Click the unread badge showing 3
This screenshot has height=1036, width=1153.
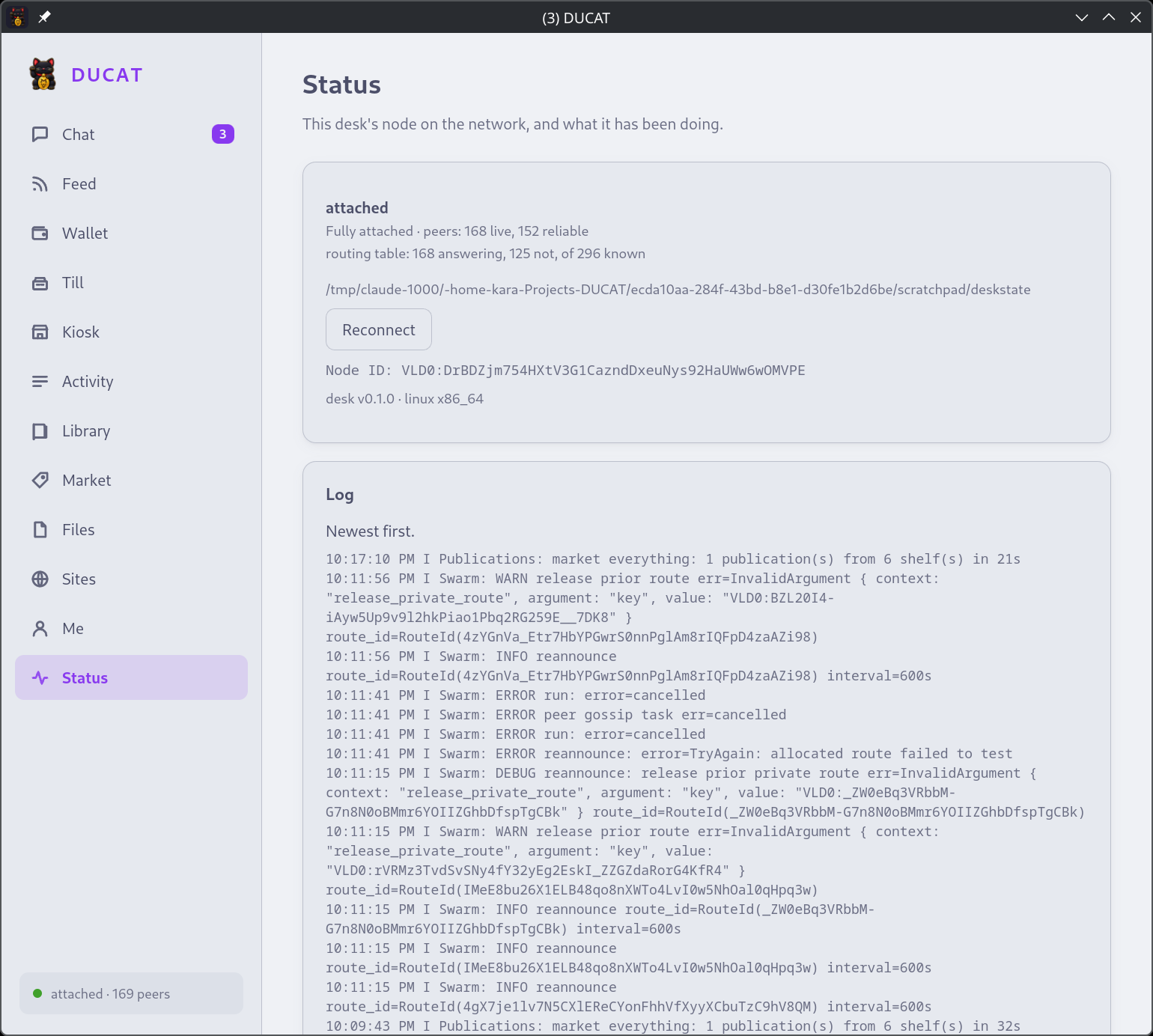coord(223,134)
